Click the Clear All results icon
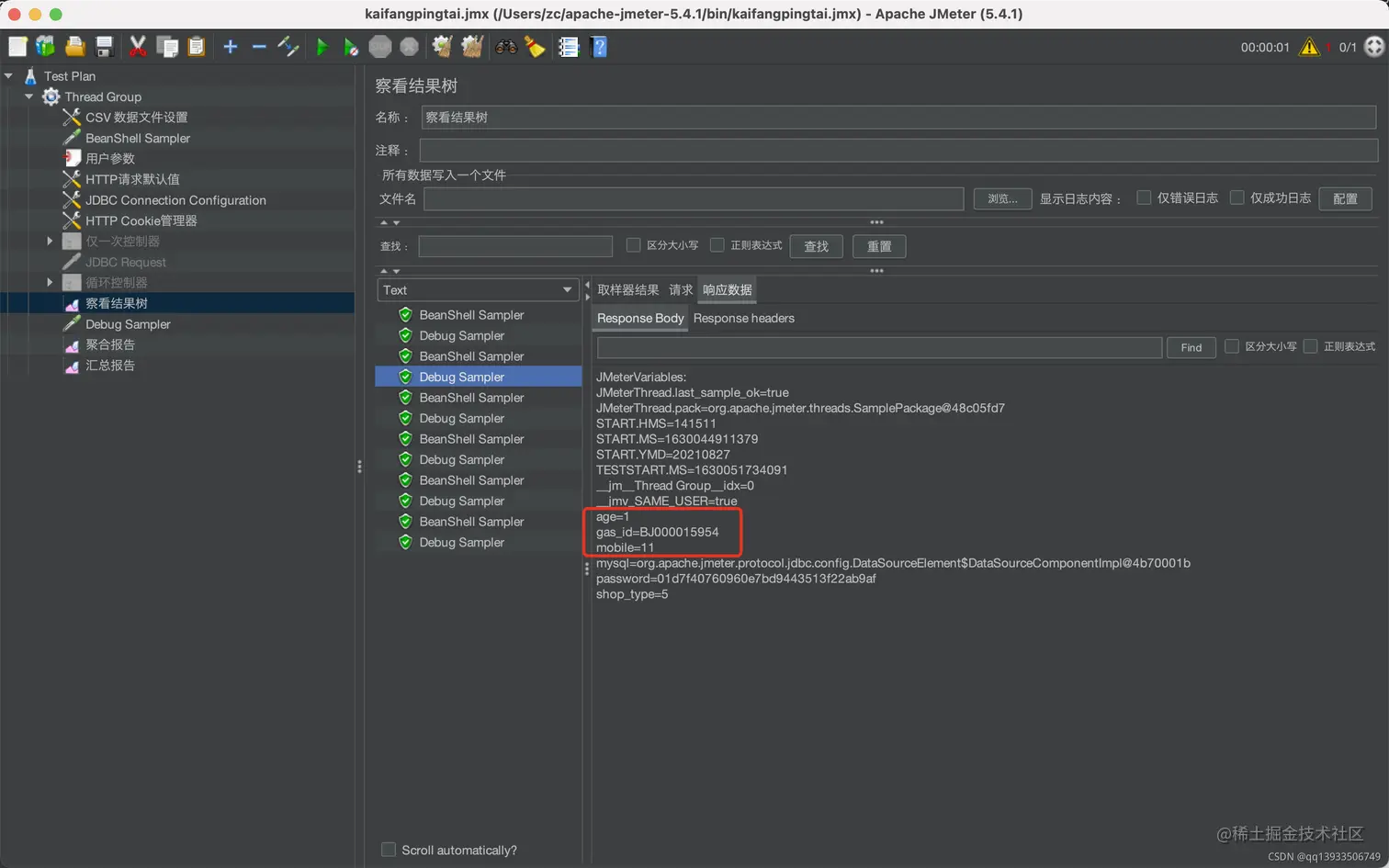1389x868 pixels. pyautogui.click(x=472, y=46)
